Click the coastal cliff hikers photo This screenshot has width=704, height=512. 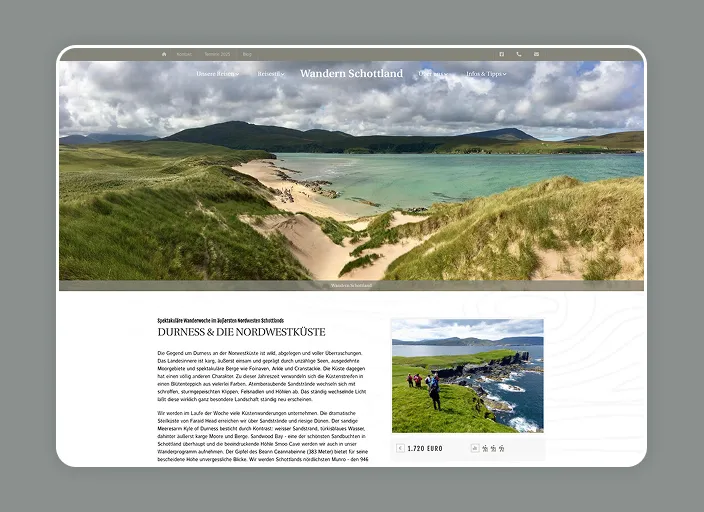point(467,375)
